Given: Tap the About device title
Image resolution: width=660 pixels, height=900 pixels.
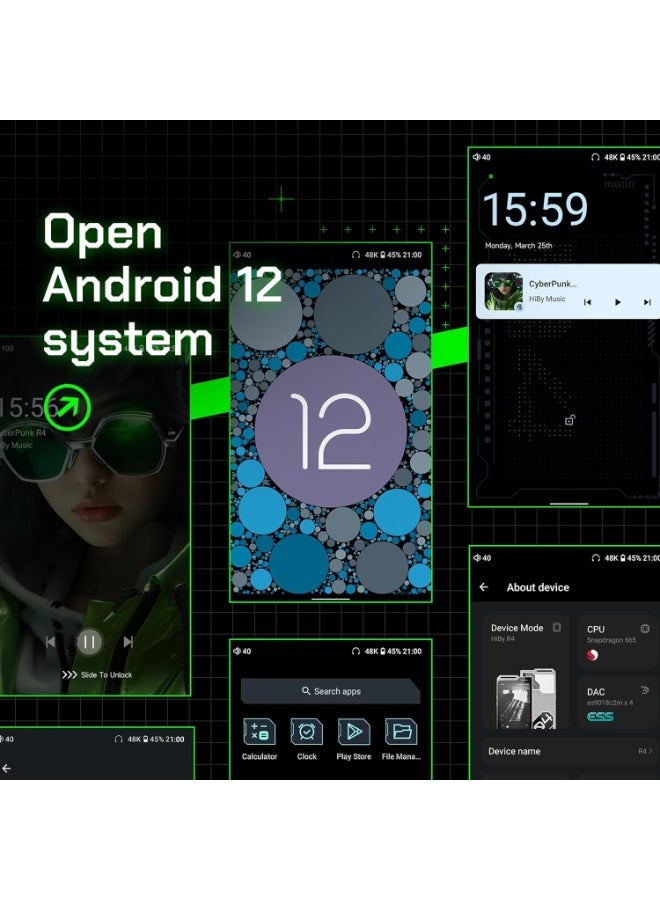Looking at the screenshot, I should tap(538, 587).
